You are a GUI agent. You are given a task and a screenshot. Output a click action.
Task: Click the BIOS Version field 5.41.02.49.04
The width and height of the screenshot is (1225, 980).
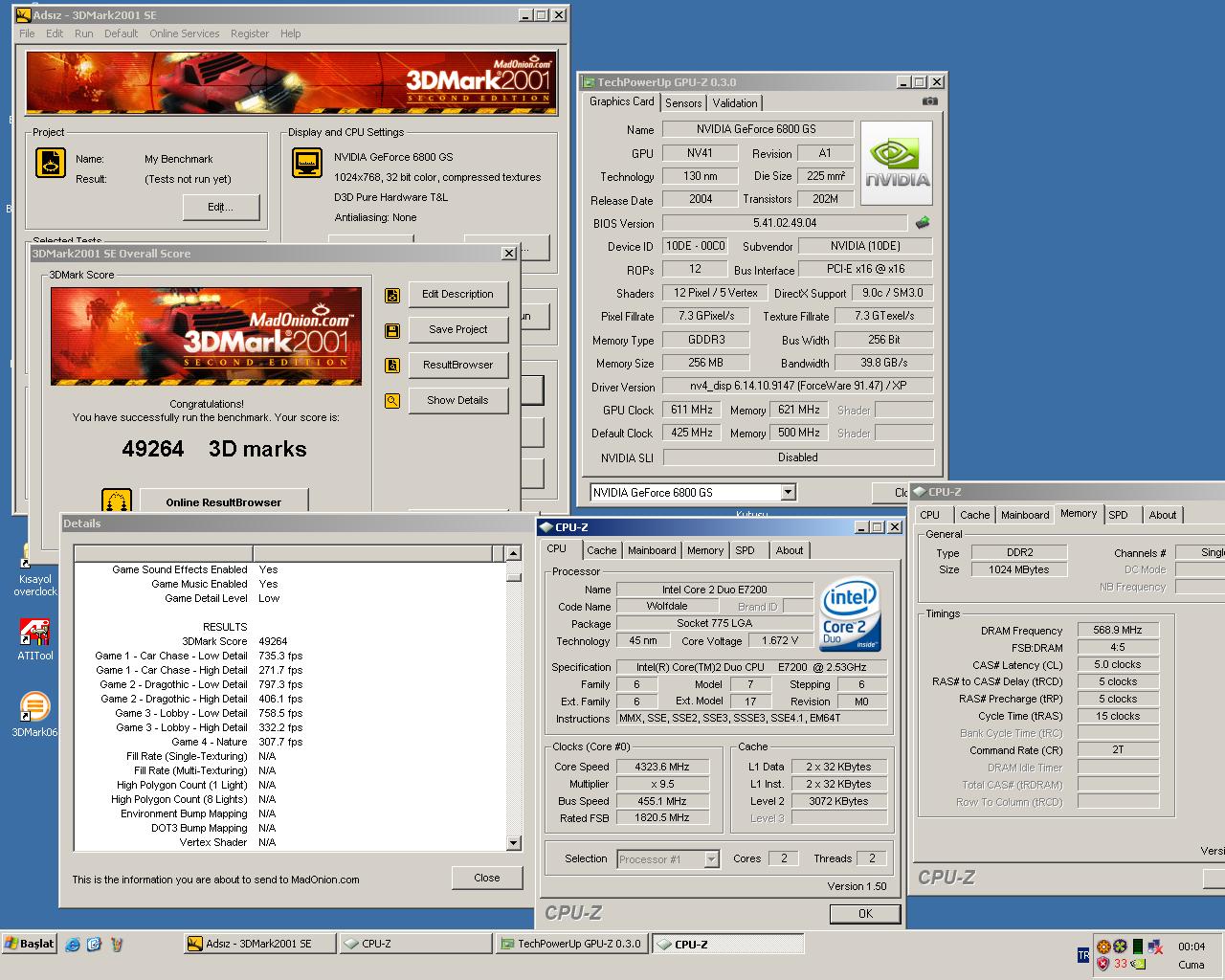coord(784,223)
